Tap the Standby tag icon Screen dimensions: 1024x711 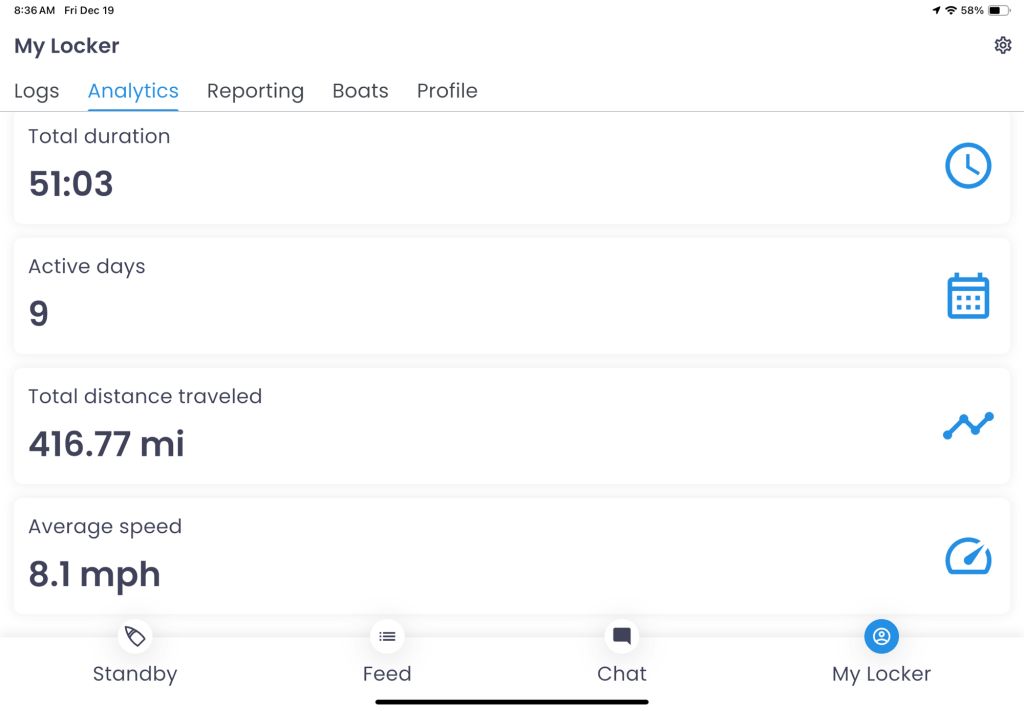[135, 636]
